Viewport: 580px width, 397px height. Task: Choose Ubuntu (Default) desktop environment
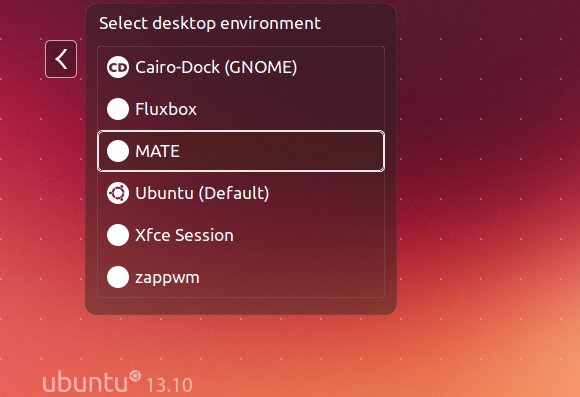(241, 193)
